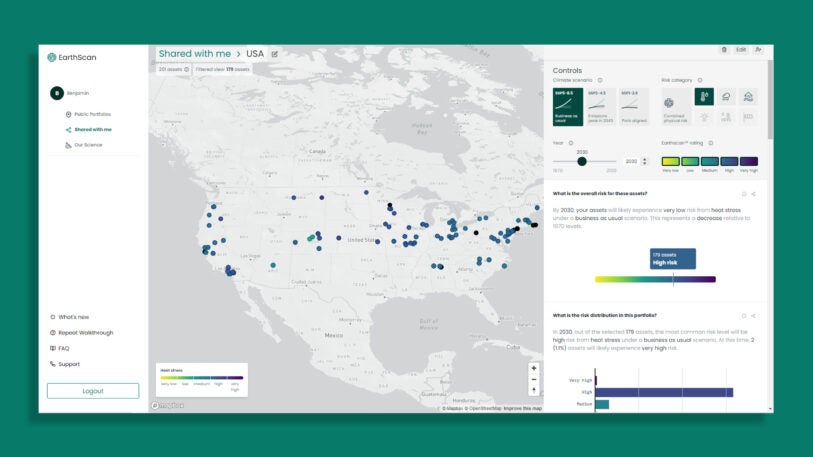Click the year stepper arrows
This screenshot has width=813, height=457.
coord(644,162)
